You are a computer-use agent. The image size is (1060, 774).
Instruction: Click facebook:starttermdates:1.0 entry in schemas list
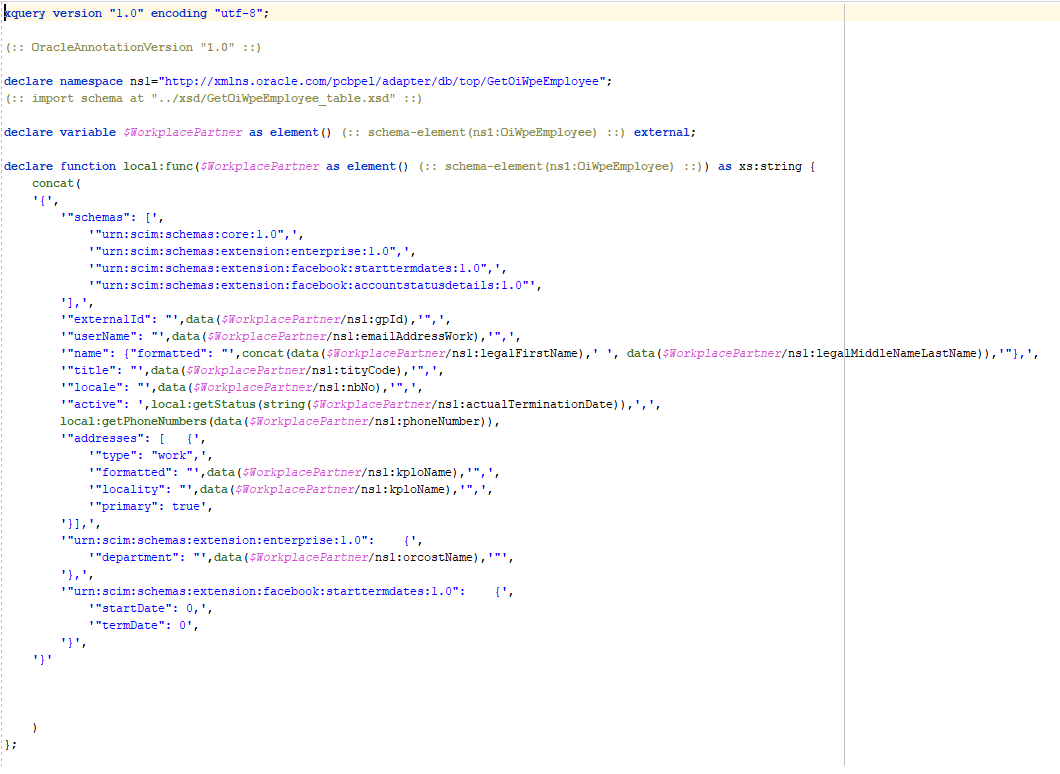pyautogui.click(x=297, y=268)
